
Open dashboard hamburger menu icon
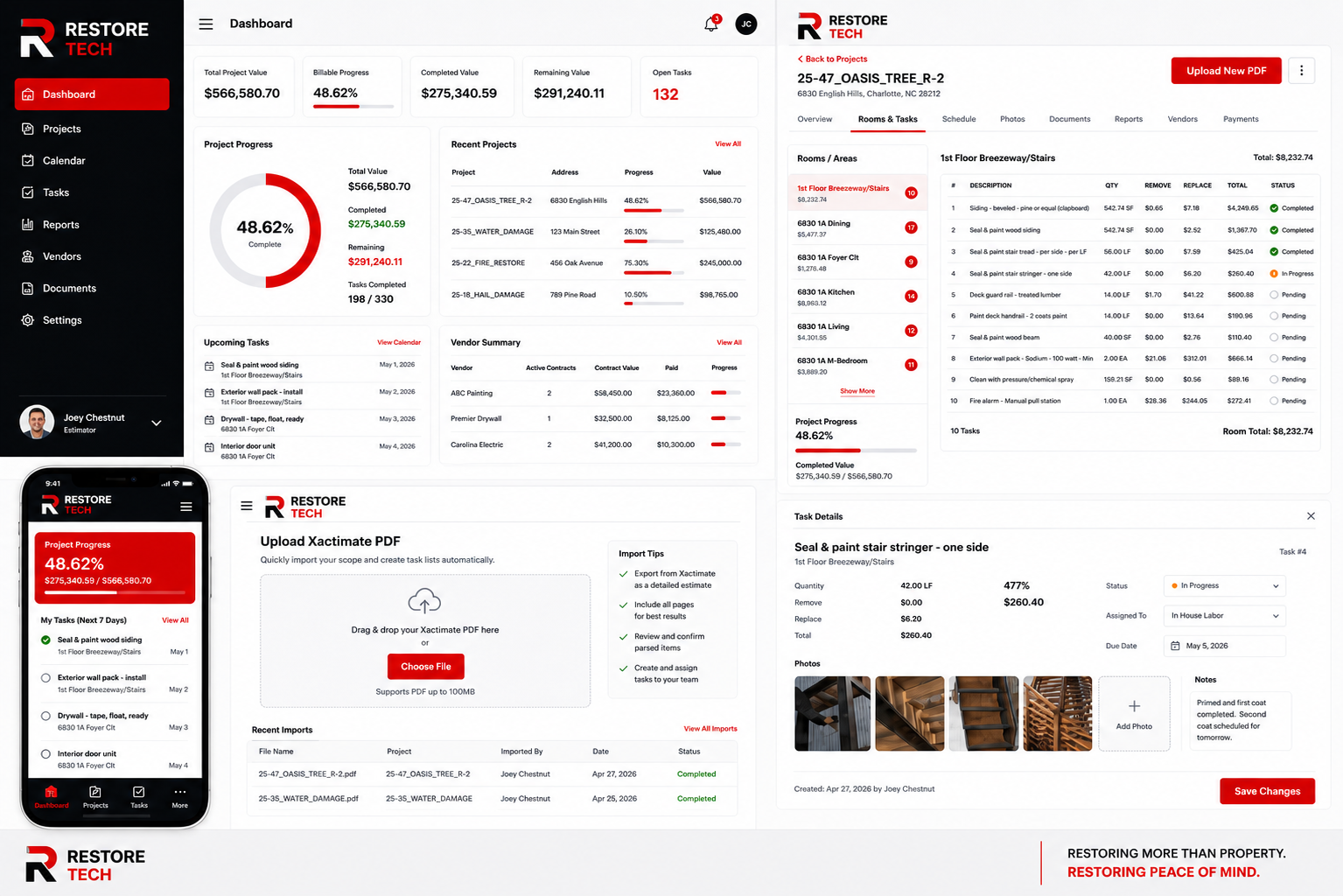click(206, 24)
